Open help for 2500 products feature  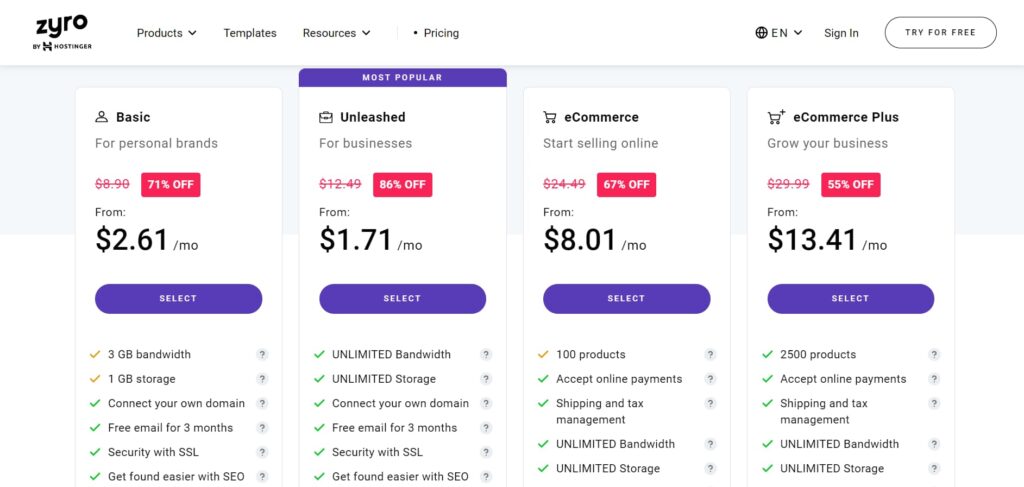pyautogui.click(x=934, y=354)
